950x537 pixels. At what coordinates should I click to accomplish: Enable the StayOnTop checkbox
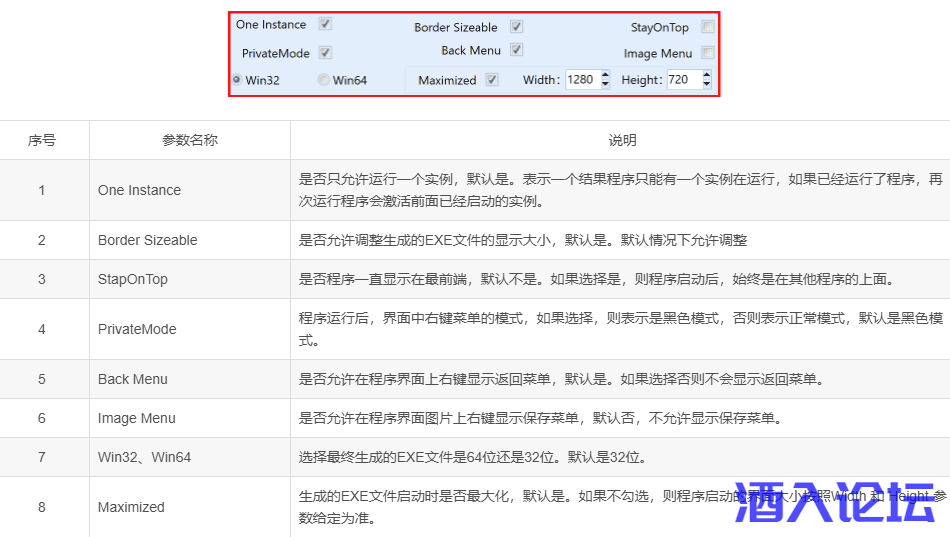pyautogui.click(x=708, y=27)
